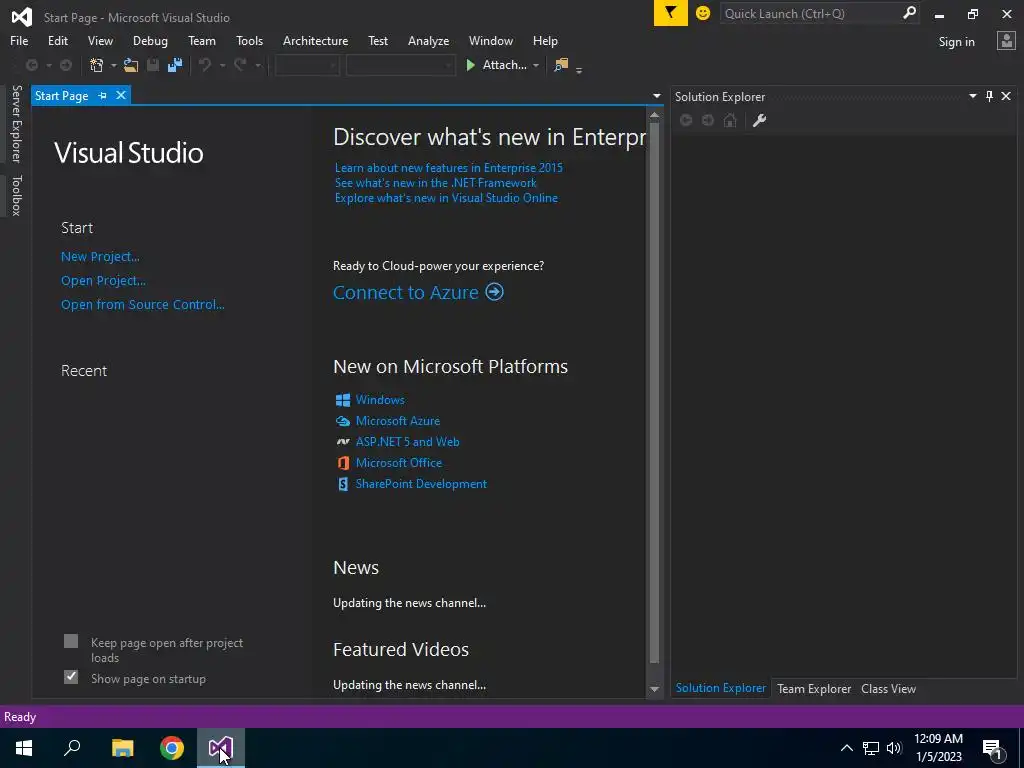The height and width of the screenshot is (768, 1024).
Task: Open the yellow notifications flag icon
Action: coord(671,13)
